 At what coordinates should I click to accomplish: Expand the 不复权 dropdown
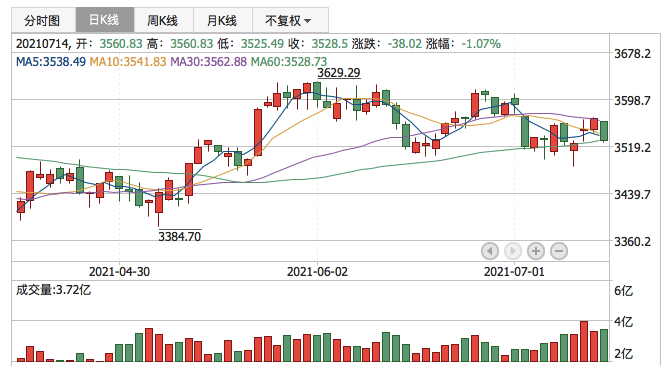click(290, 20)
